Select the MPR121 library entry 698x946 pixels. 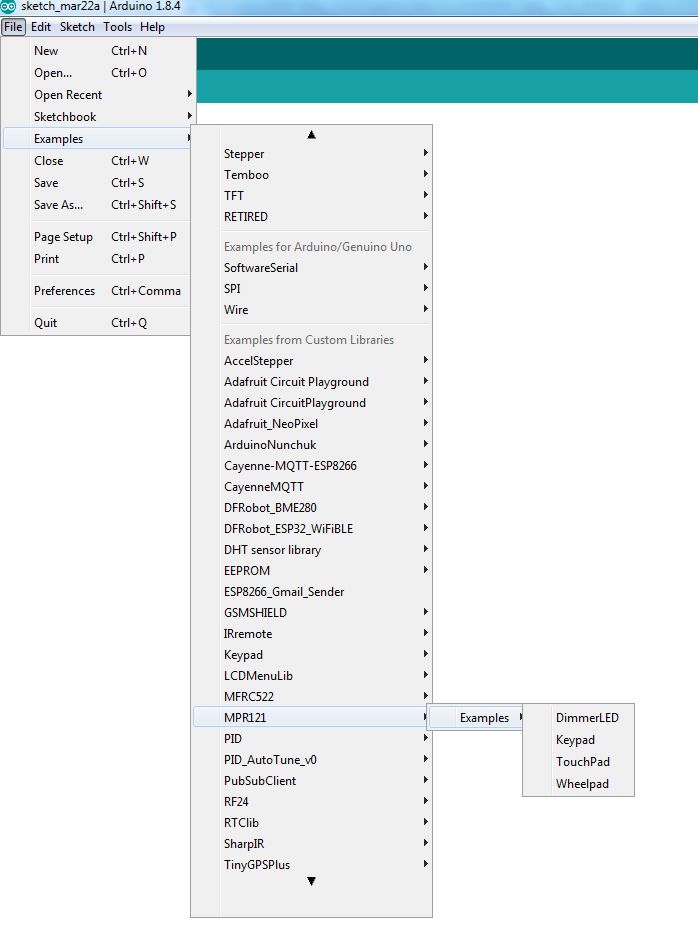pyautogui.click(x=311, y=717)
